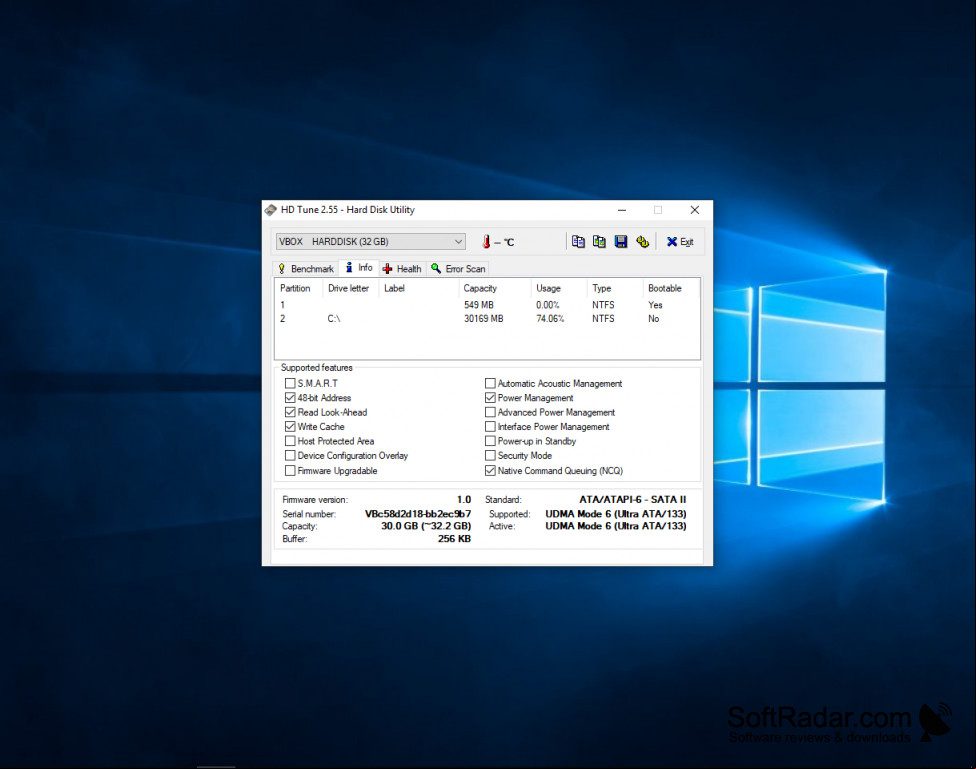This screenshot has height=769, width=976.
Task: Click the save screenshot floppy icon
Action: [x=621, y=242]
